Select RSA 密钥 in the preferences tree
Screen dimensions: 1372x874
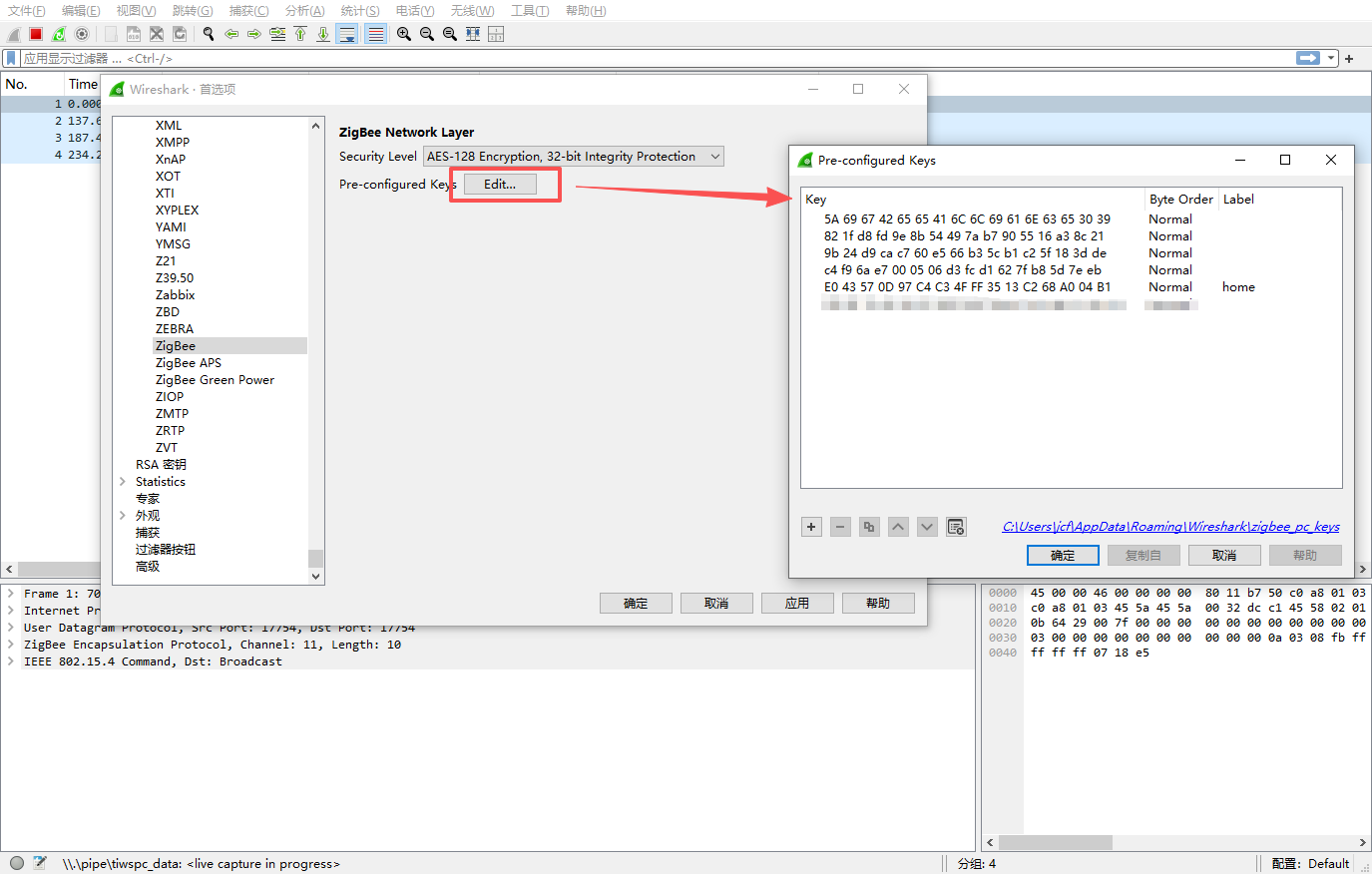click(x=161, y=465)
